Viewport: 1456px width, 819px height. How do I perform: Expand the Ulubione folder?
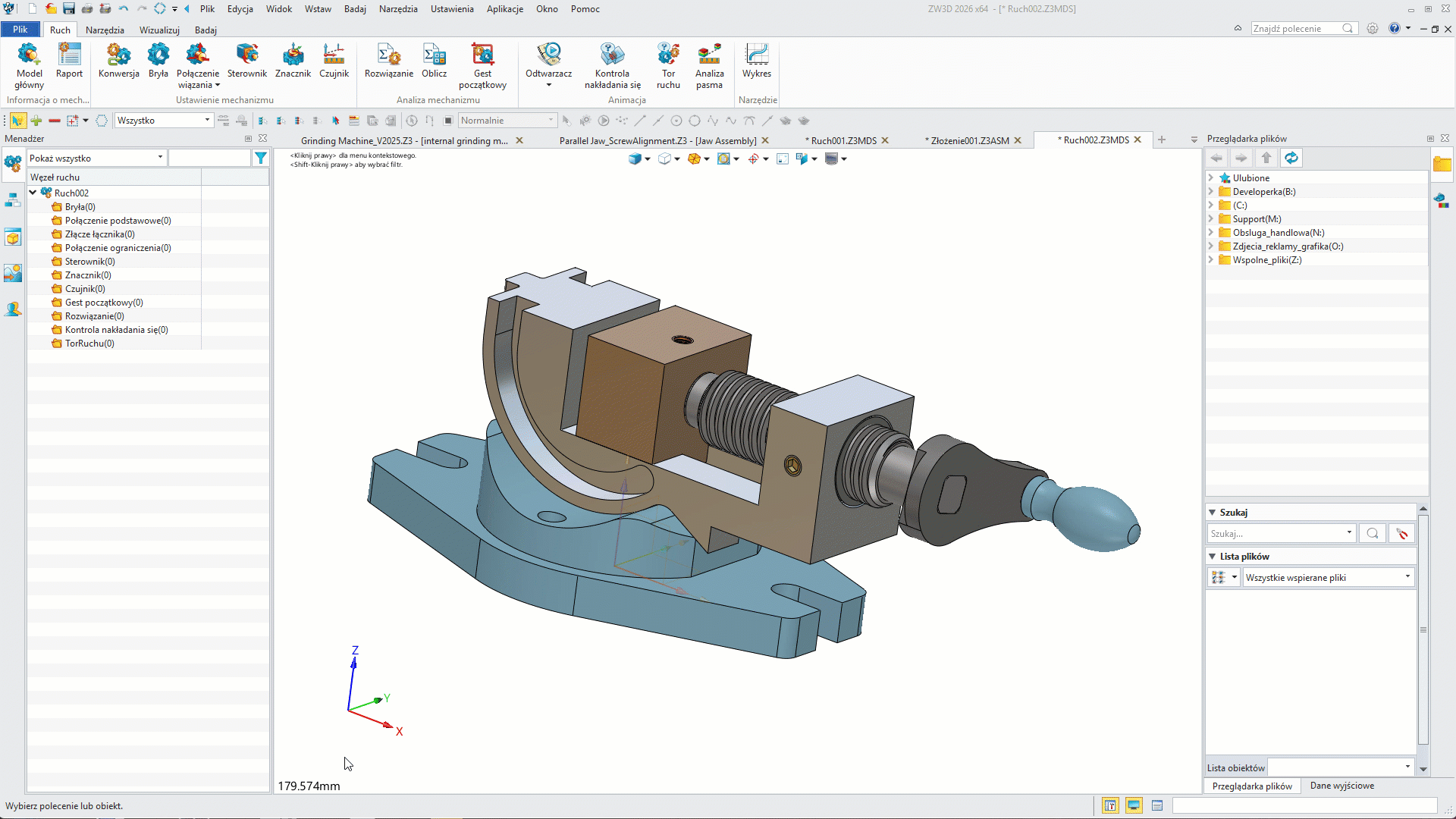(x=1211, y=177)
